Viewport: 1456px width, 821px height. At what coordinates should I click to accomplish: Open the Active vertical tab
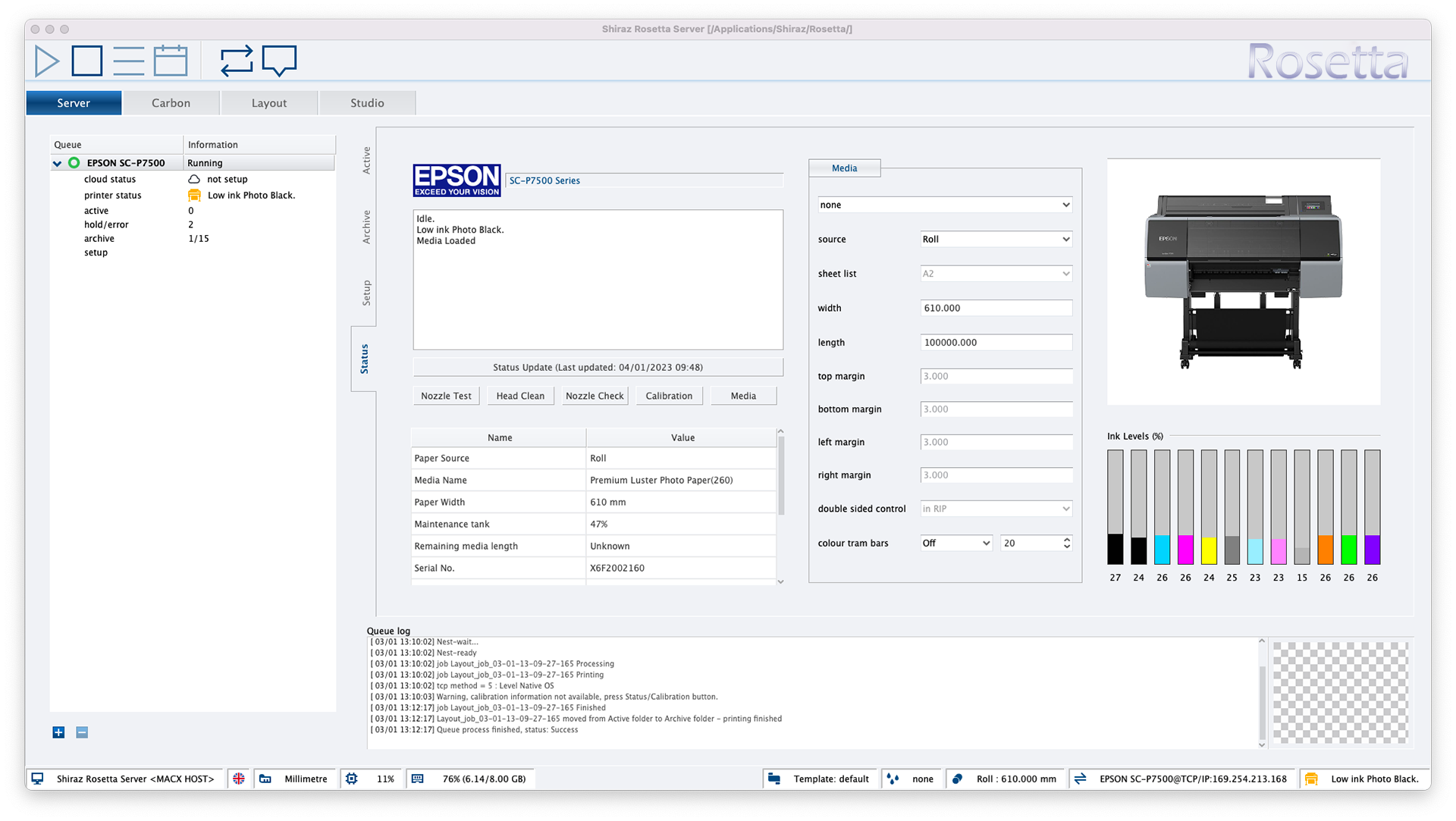pos(366,160)
